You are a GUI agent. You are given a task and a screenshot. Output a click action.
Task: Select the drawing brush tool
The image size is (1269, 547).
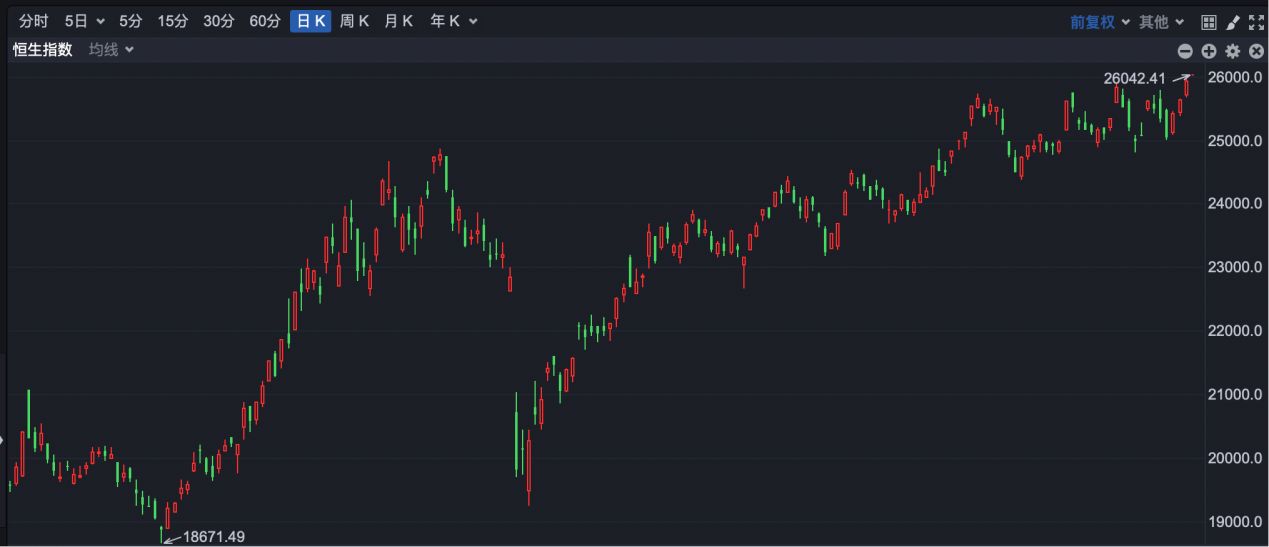(1233, 22)
